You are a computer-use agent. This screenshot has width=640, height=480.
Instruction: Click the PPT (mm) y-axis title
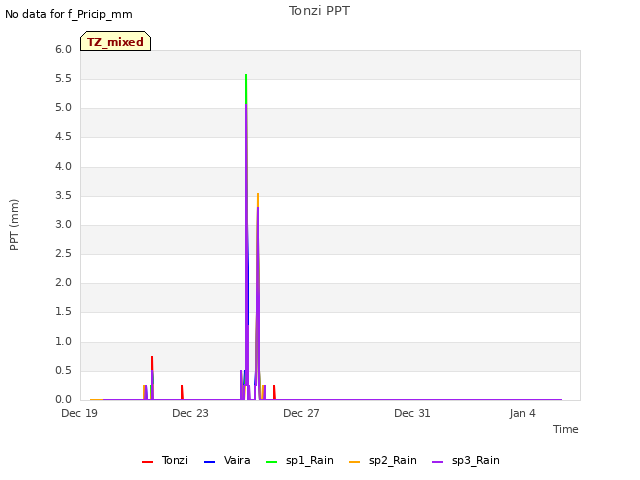(14, 225)
